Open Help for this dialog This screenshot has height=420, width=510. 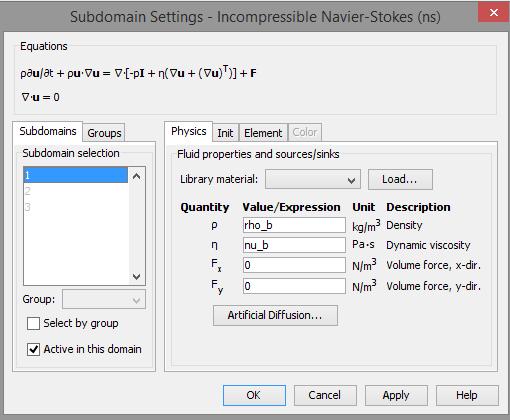[x=467, y=395]
